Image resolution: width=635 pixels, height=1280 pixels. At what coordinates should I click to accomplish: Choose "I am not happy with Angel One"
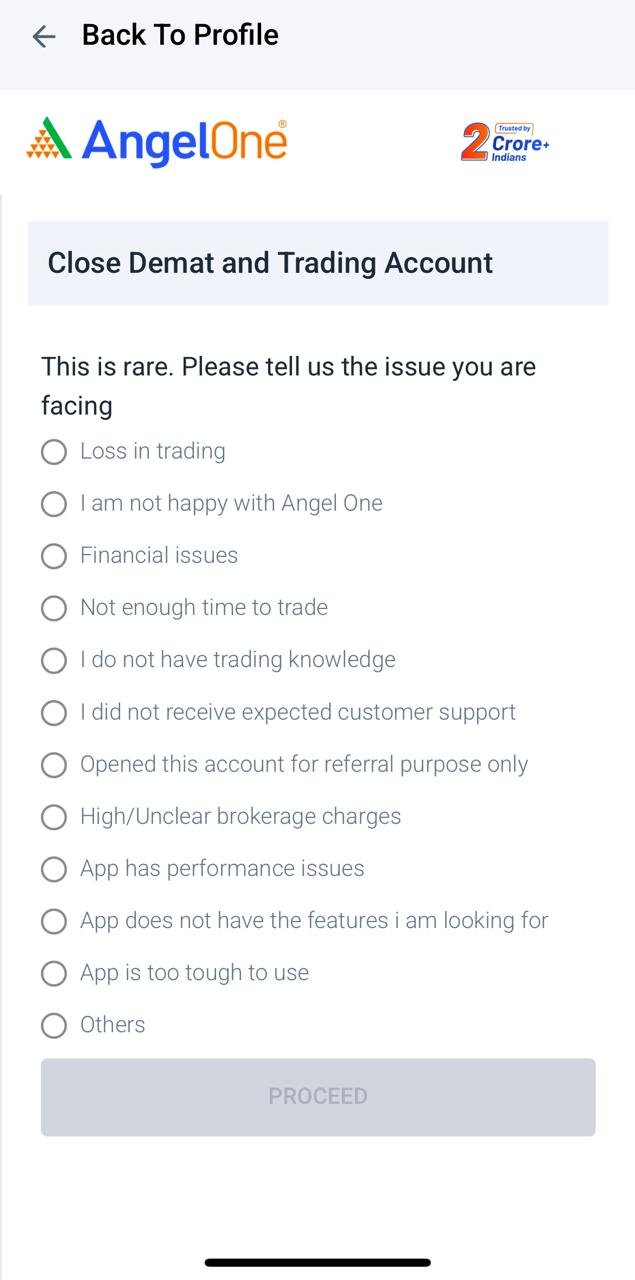[54, 504]
